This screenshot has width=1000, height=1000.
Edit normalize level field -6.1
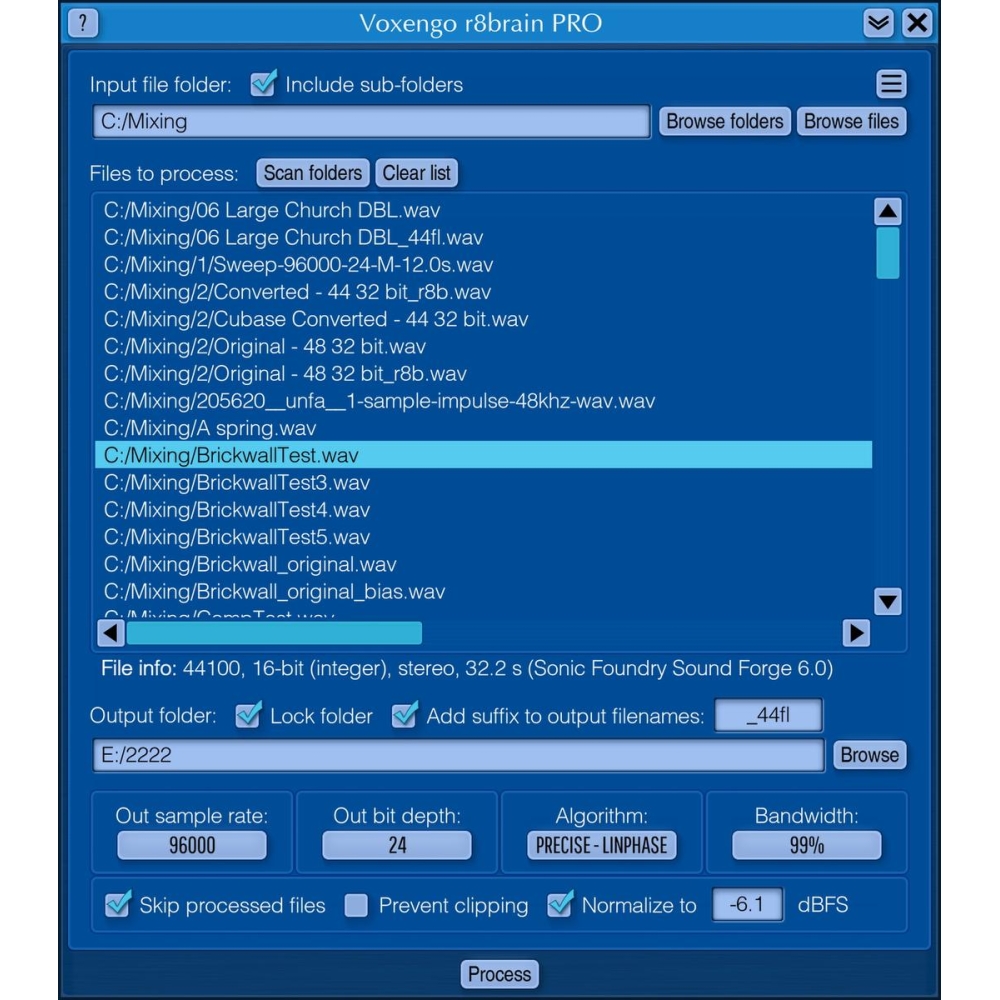click(x=747, y=904)
